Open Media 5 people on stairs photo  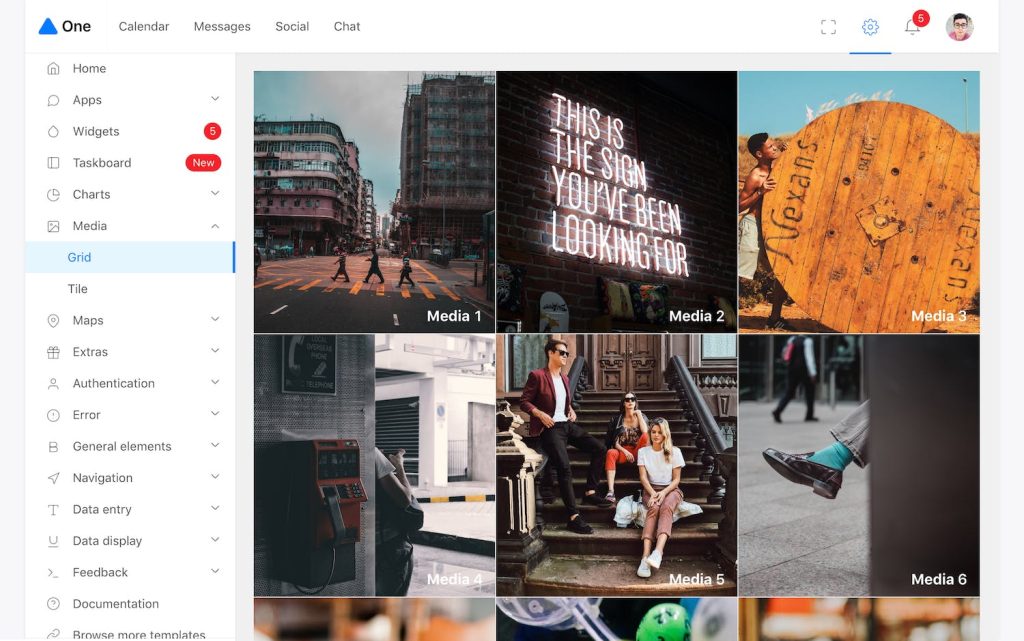coord(616,465)
